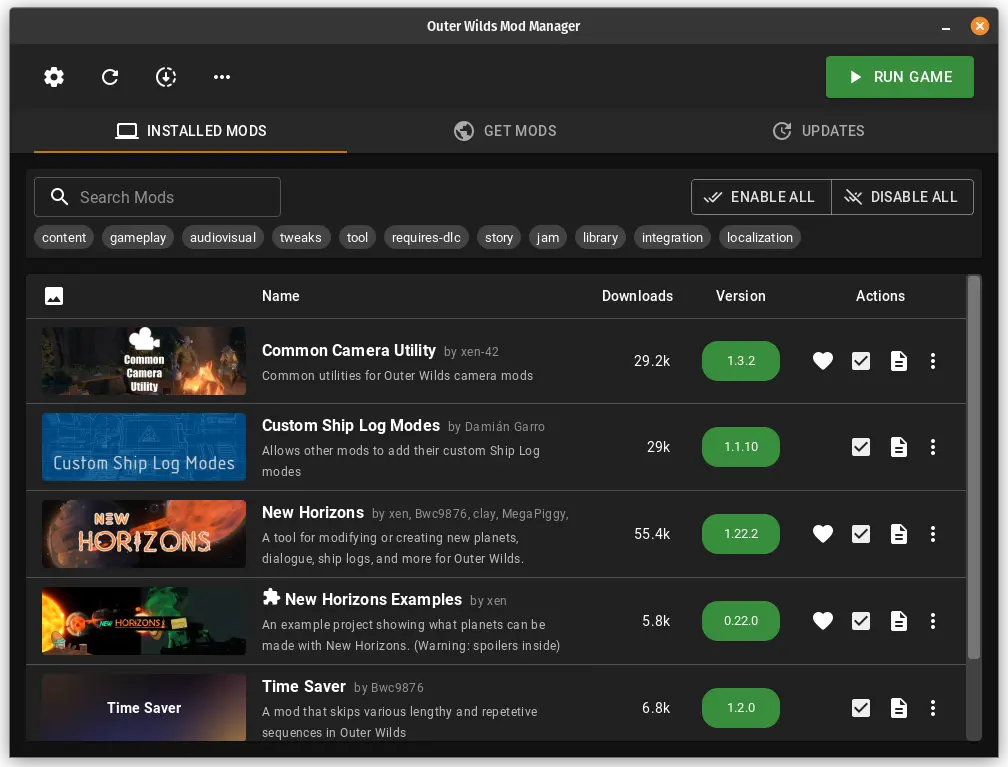Sort by the Name column header
The width and height of the screenshot is (1008, 767).
click(x=281, y=296)
